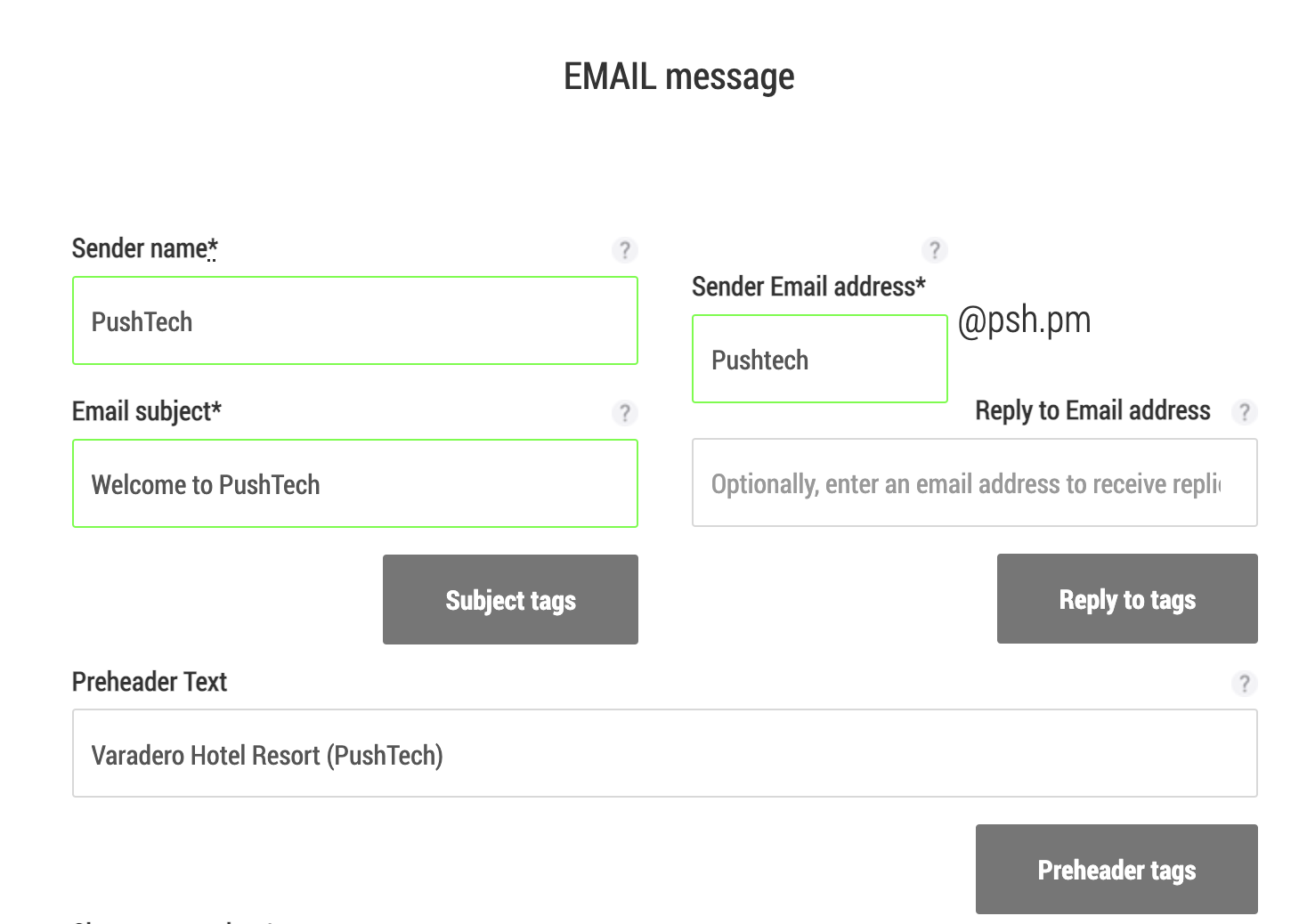Select the Email subject field with Welcome to PushTech
Screen dimensions: 1307x924
[x=355, y=483]
